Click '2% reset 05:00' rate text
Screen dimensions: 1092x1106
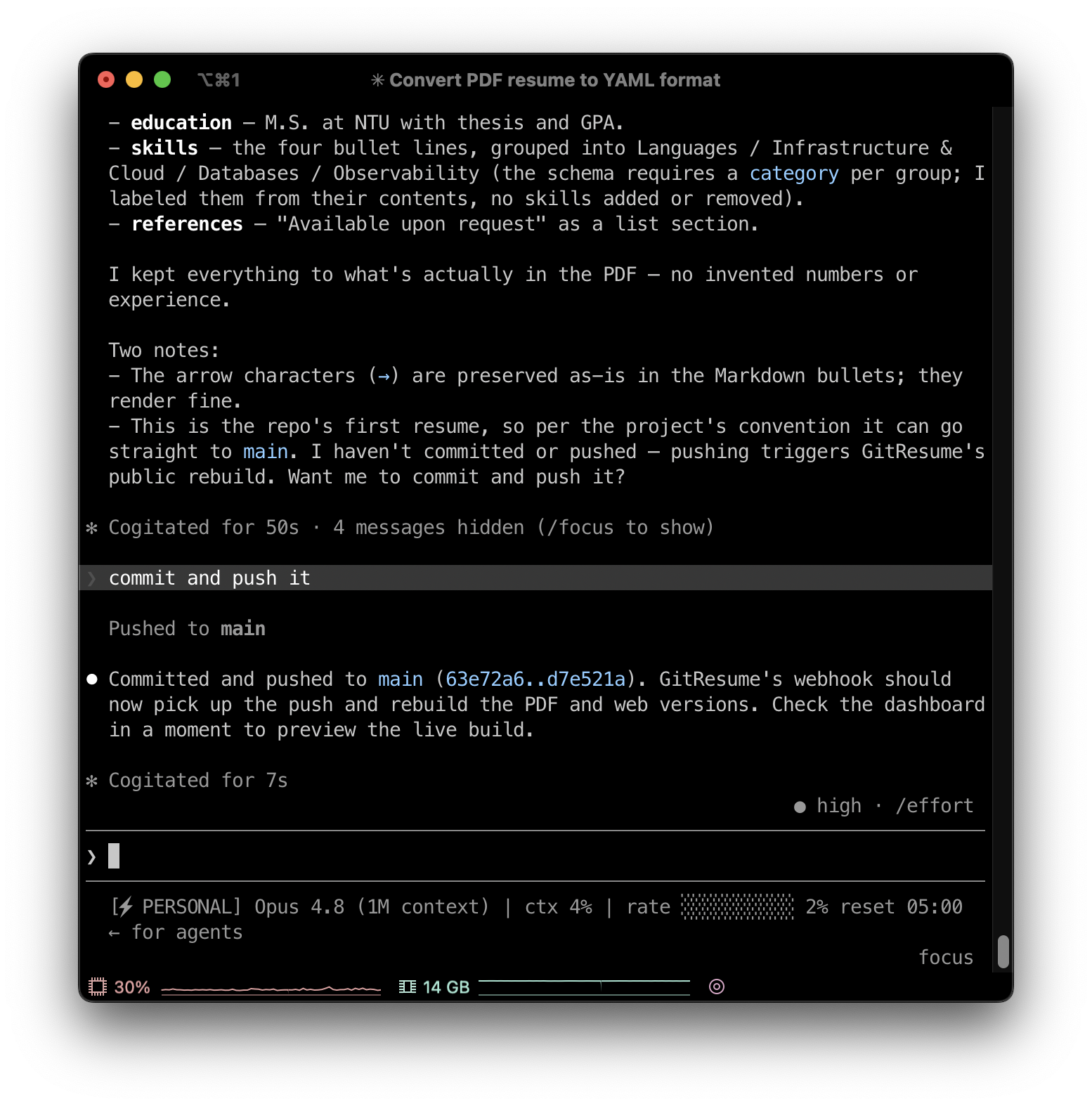pos(884,907)
